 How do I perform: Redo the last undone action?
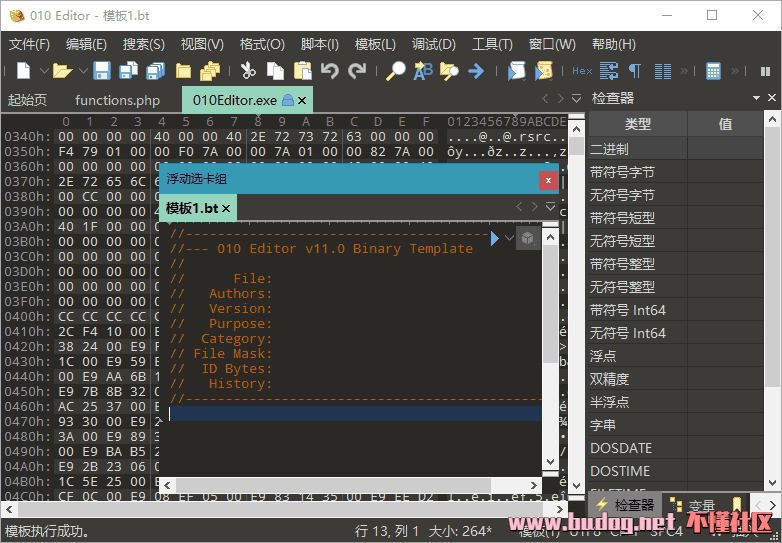(x=357, y=71)
